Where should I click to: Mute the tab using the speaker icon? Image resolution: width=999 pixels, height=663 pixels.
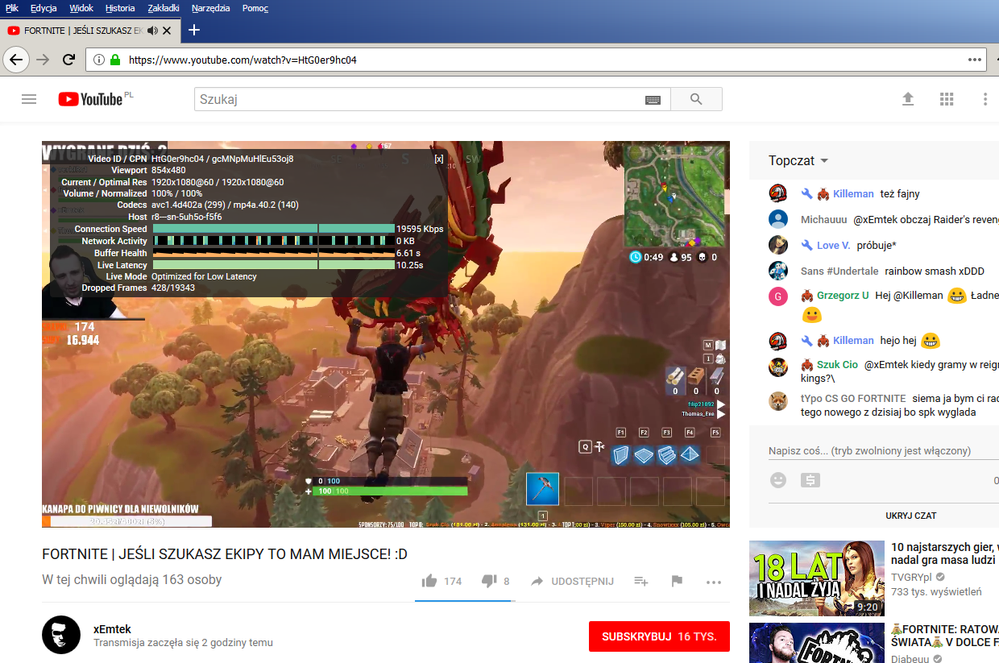click(x=152, y=31)
